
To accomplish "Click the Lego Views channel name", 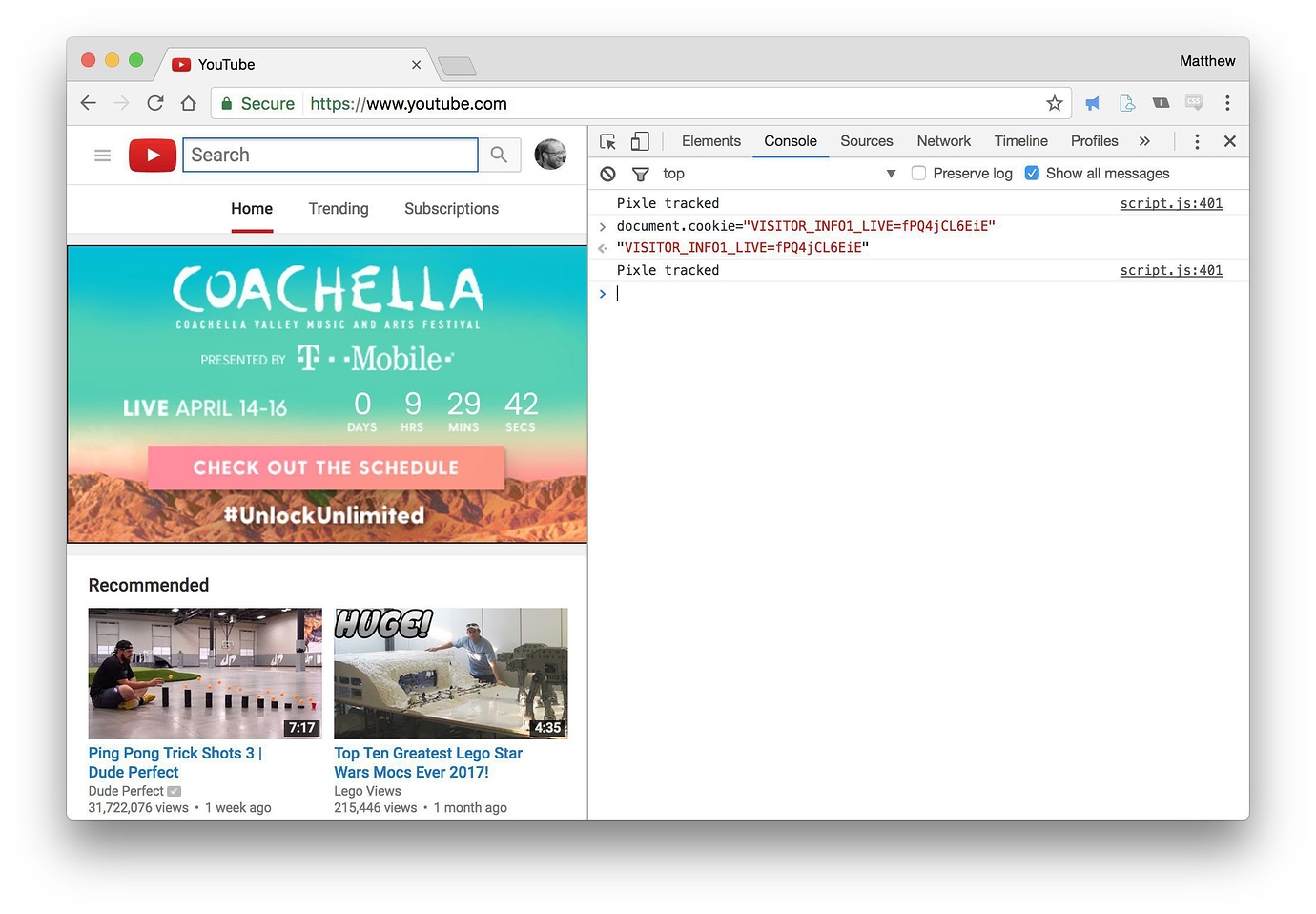I will [367, 791].
